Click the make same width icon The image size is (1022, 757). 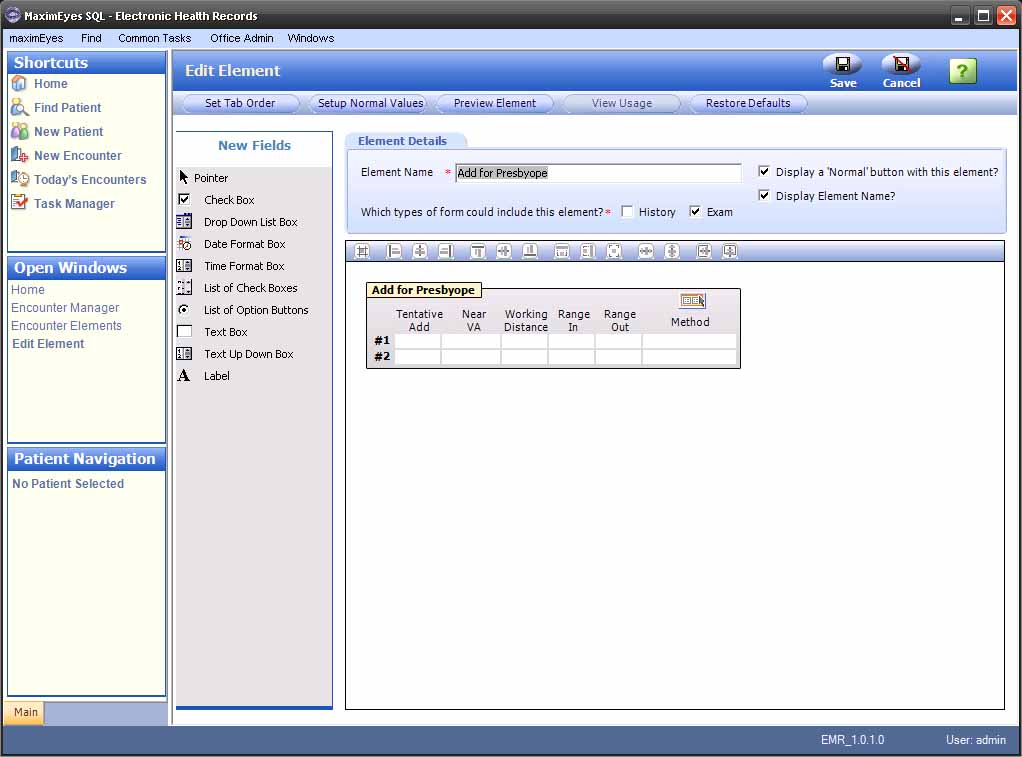point(562,251)
